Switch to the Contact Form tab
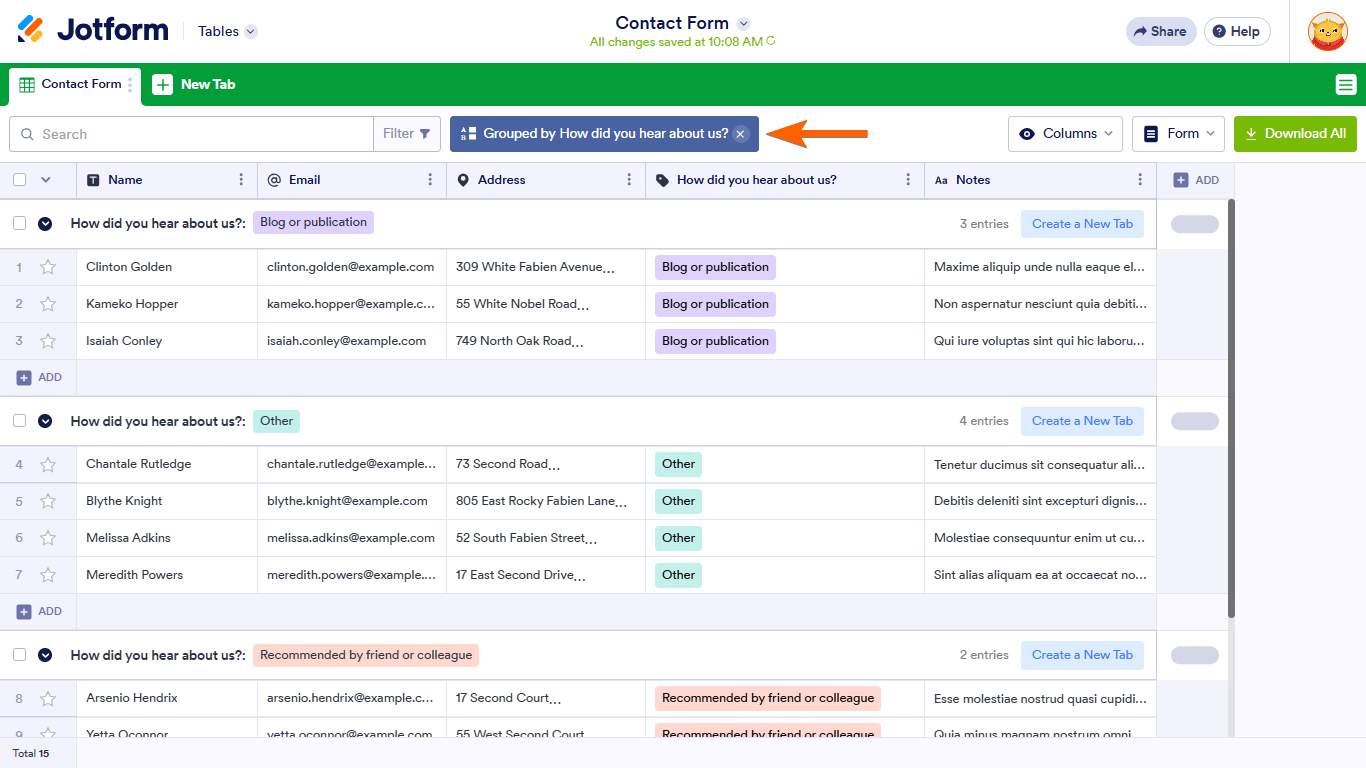This screenshot has width=1366, height=768. (72, 85)
